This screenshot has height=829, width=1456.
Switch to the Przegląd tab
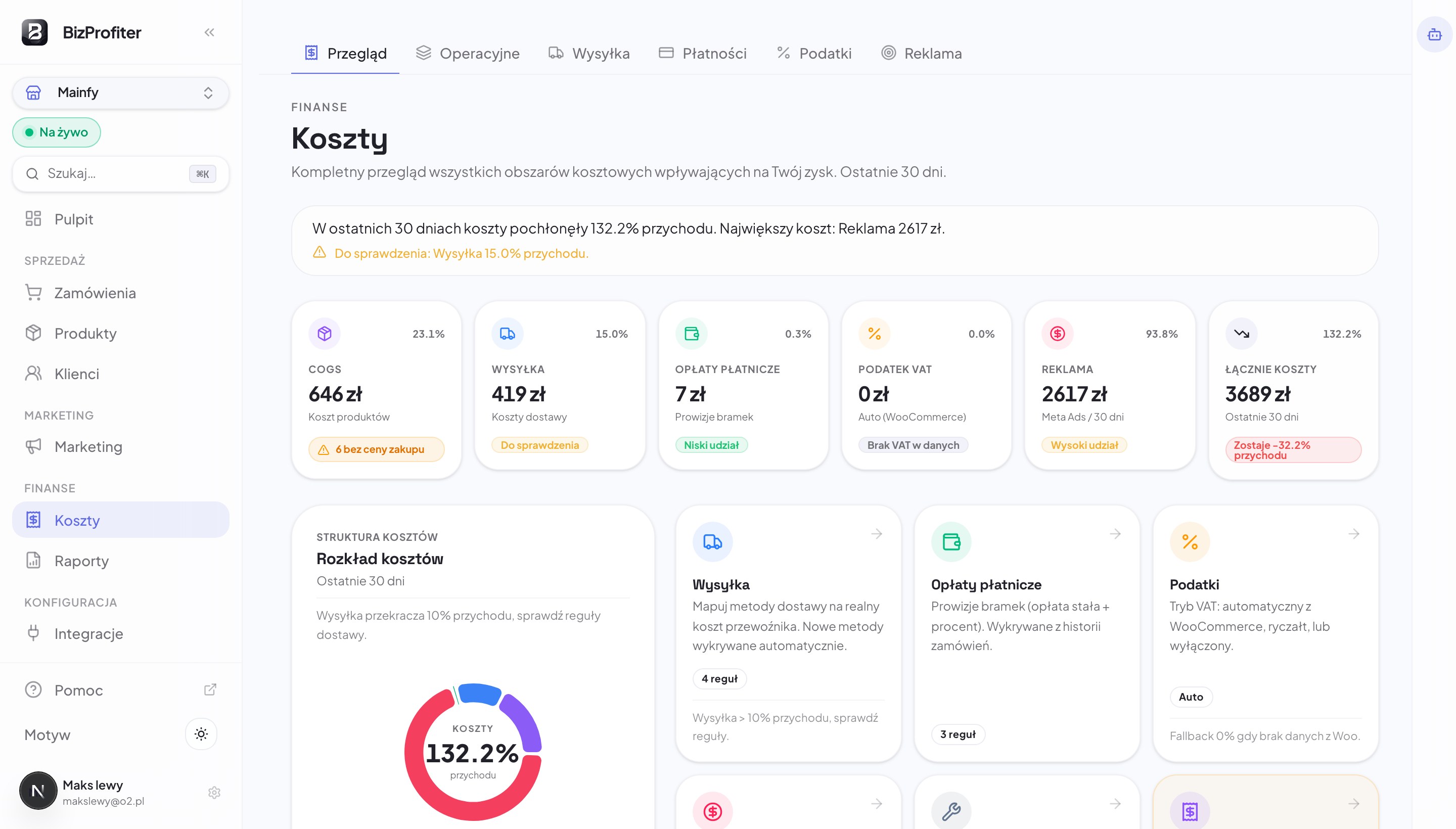pos(346,54)
